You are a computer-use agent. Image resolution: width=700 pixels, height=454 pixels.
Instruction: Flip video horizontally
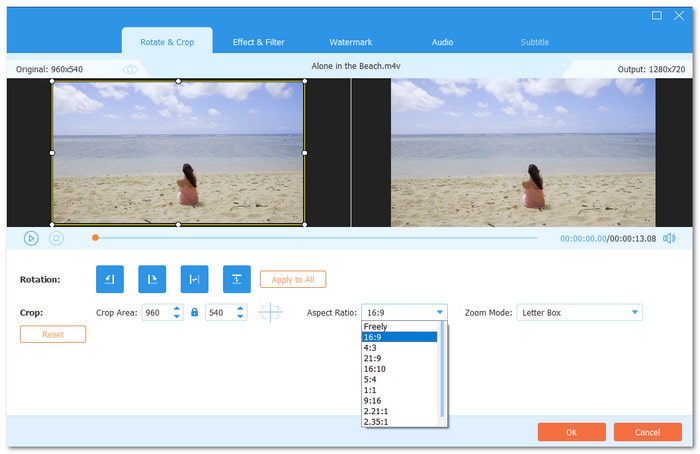coord(194,279)
